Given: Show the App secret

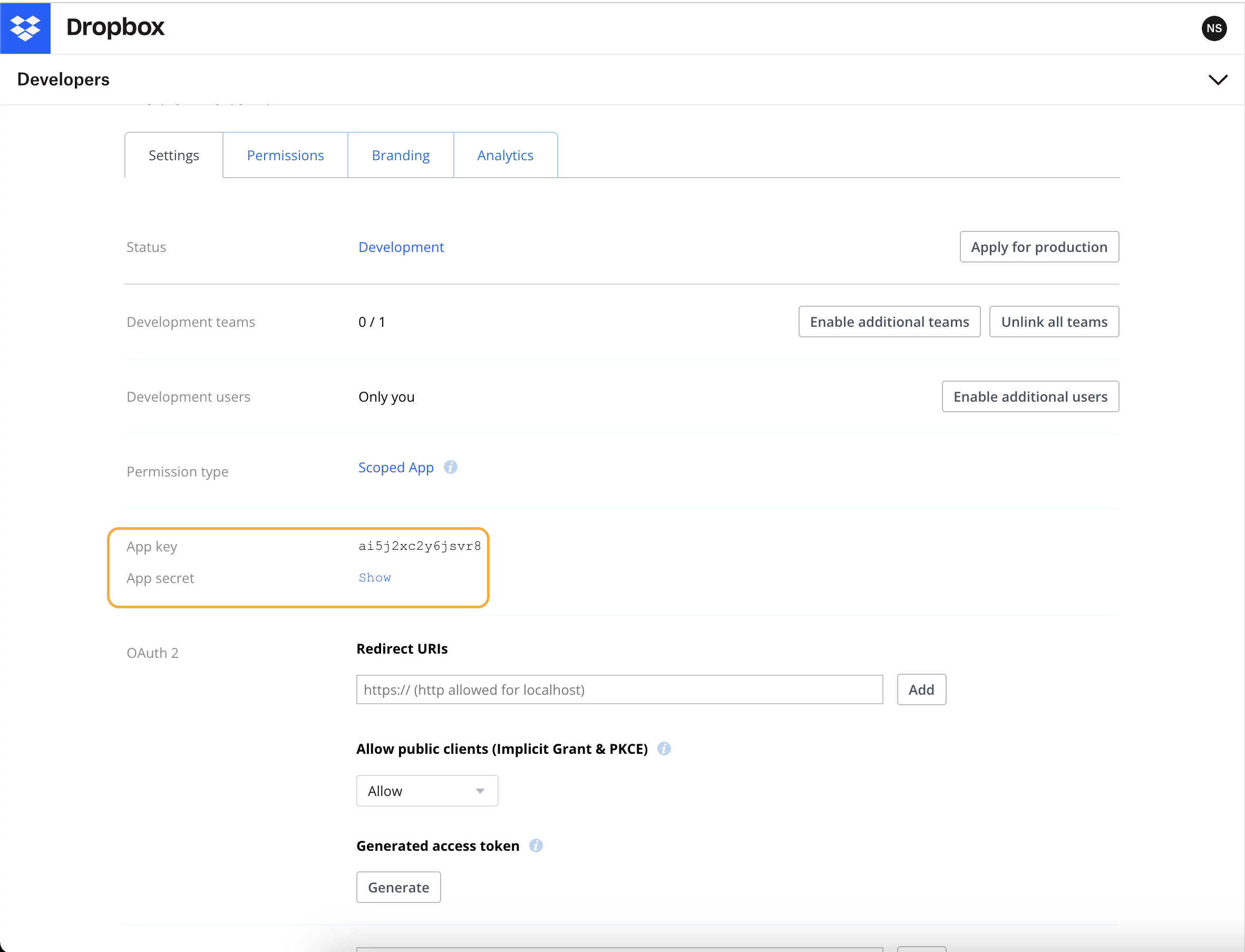Looking at the screenshot, I should tap(375, 577).
